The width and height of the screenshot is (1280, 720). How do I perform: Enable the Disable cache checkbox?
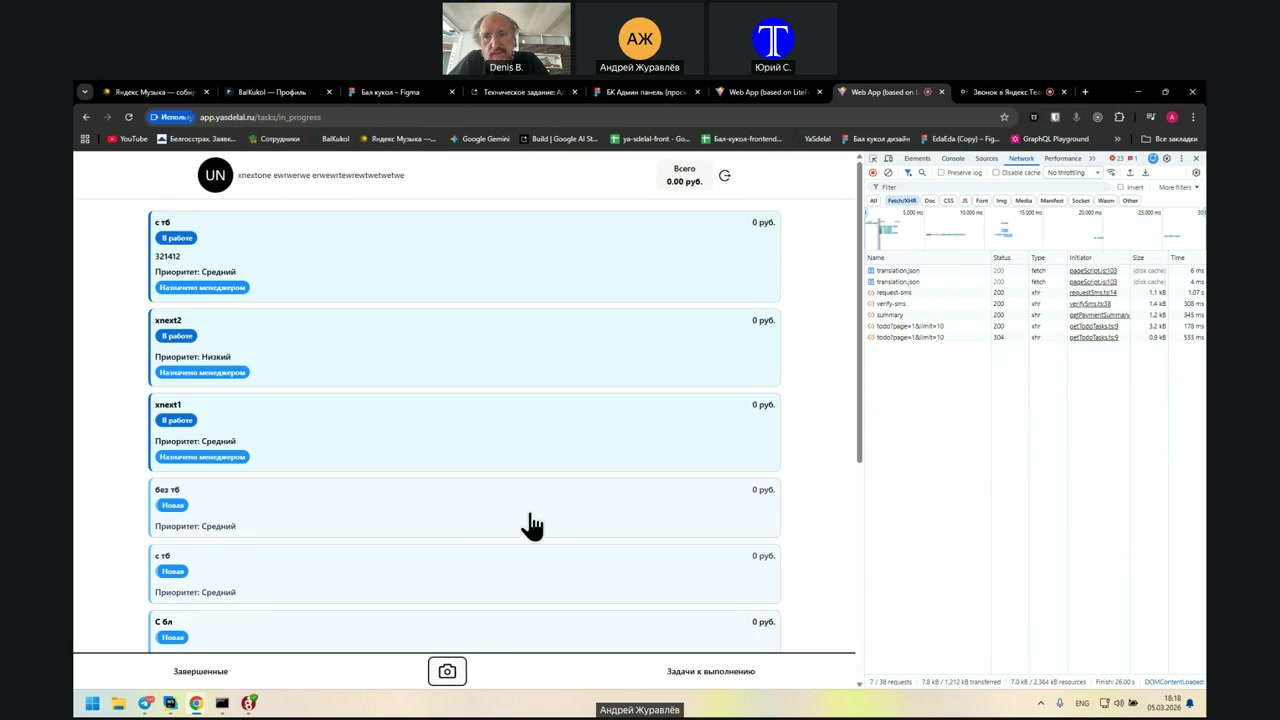[996, 173]
